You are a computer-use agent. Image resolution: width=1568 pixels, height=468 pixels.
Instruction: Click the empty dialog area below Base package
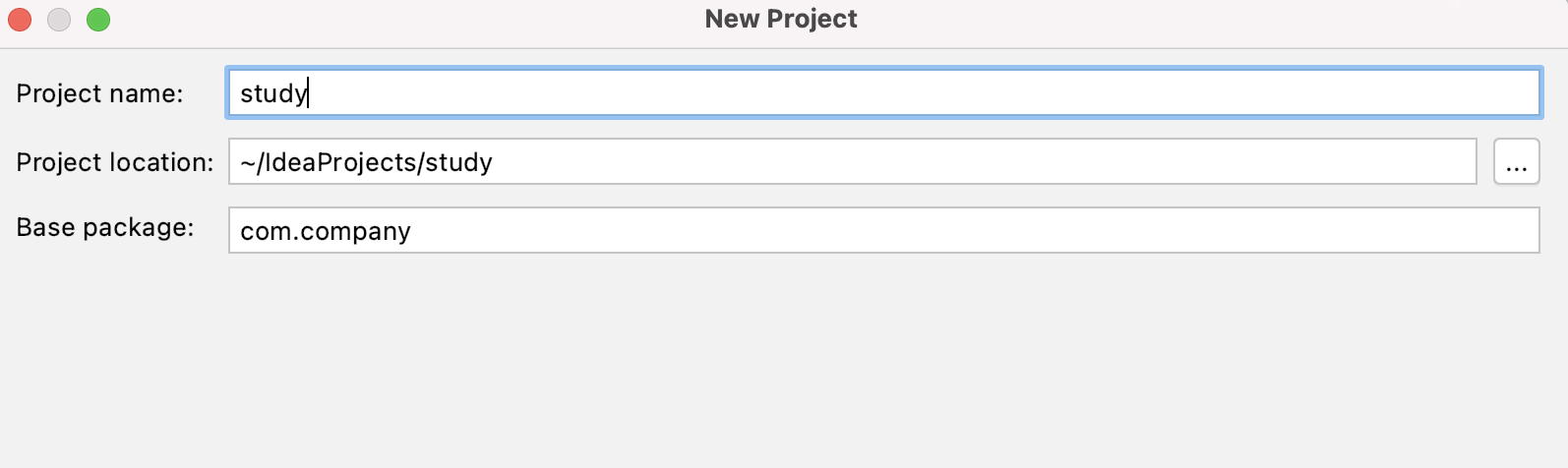[x=784, y=364]
